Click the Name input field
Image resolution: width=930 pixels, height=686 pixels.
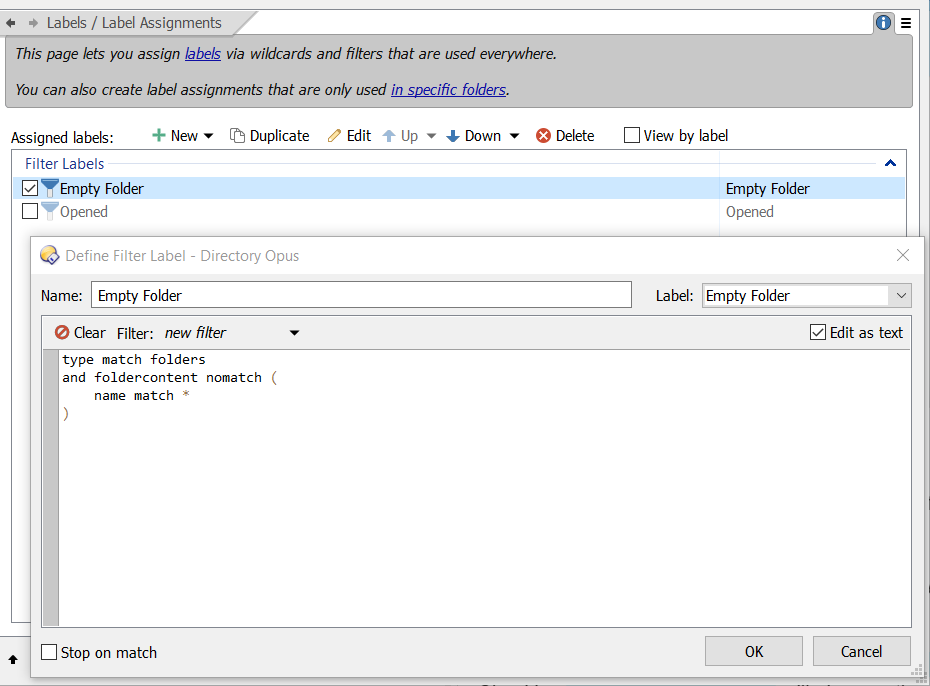tap(361, 295)
